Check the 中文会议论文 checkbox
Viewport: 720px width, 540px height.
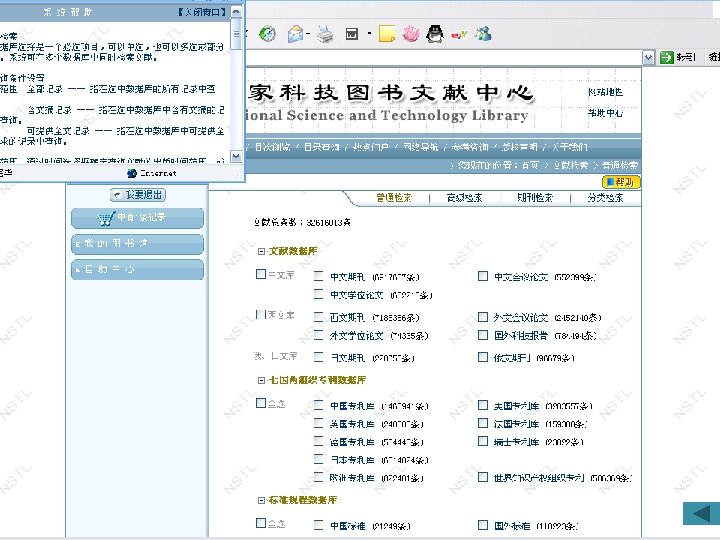click(x=483, y=276)
